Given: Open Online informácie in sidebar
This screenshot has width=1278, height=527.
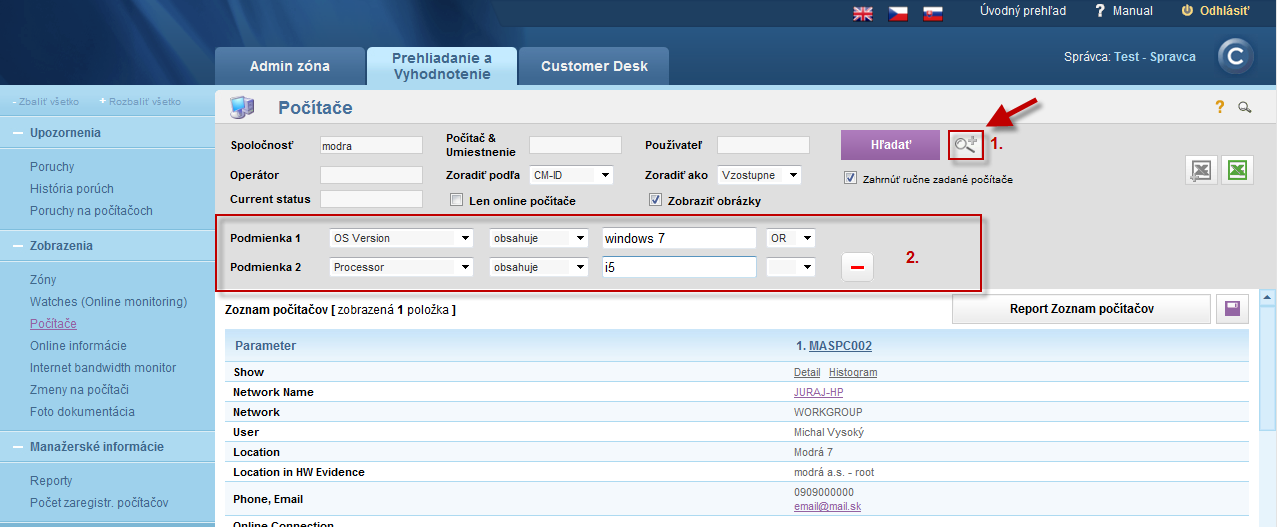Looking at the screenshot, I should [x=78, y=346].
